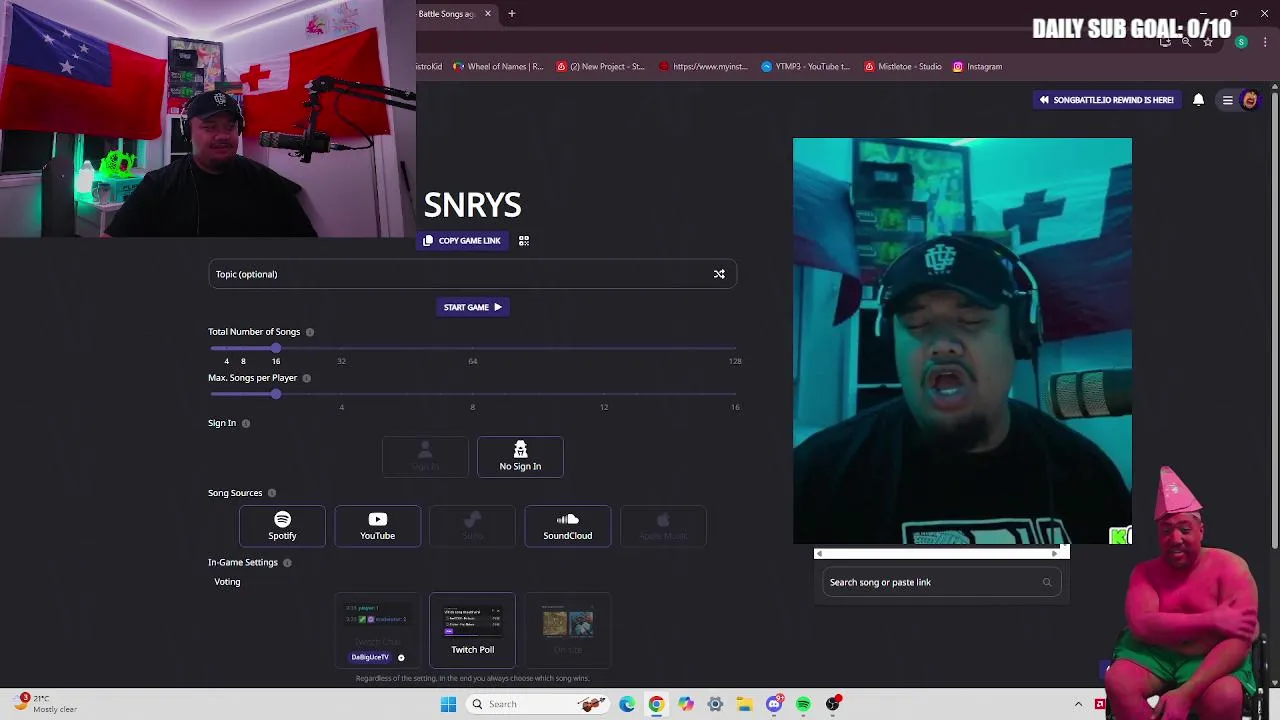This screenshot has height=720, width=1280.
Task: Open the Song Sources info icon
Action: tap(272, 493)
